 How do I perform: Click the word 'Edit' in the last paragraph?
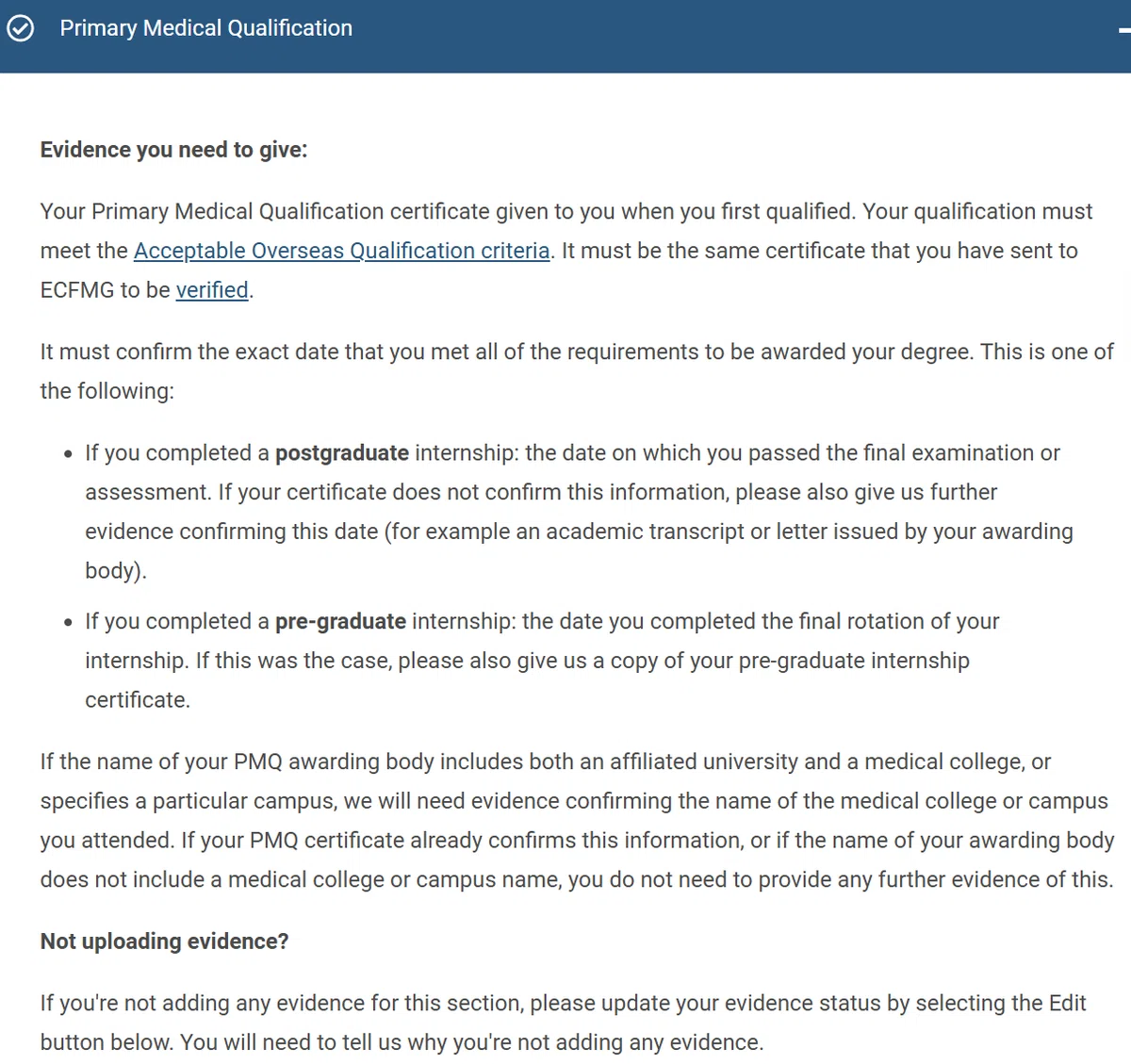(x=1068, y=1003)
